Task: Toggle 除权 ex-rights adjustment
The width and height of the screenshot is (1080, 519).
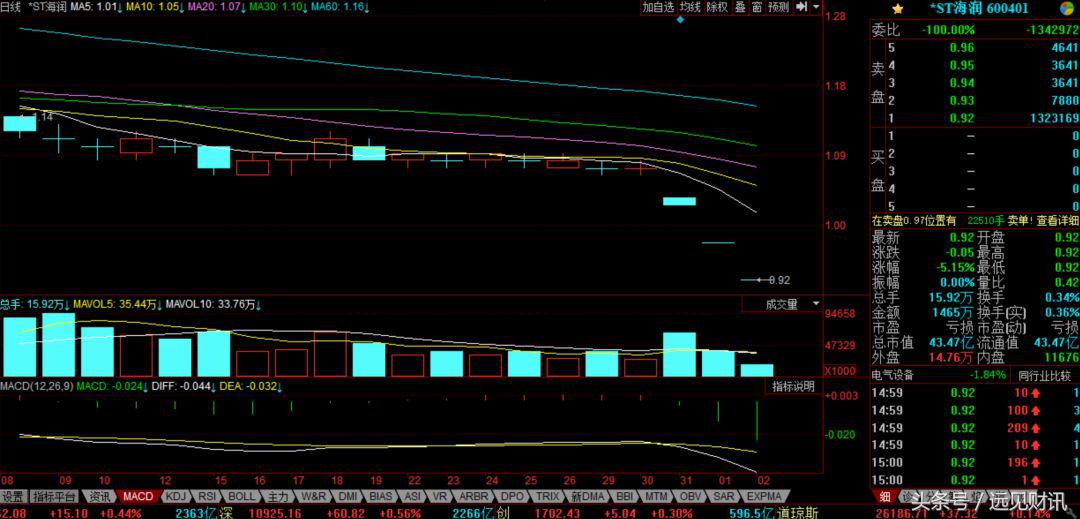Action: pos(717,7)
